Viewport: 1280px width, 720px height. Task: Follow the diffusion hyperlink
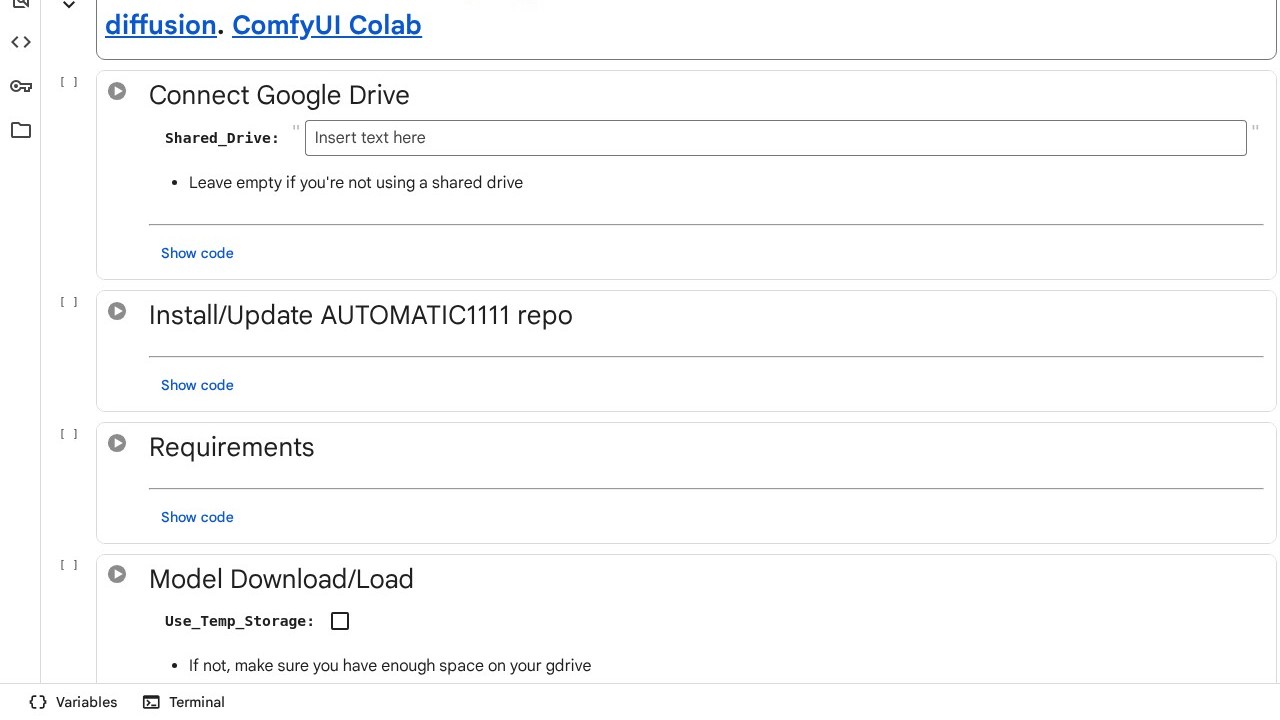tap(160, 25)
